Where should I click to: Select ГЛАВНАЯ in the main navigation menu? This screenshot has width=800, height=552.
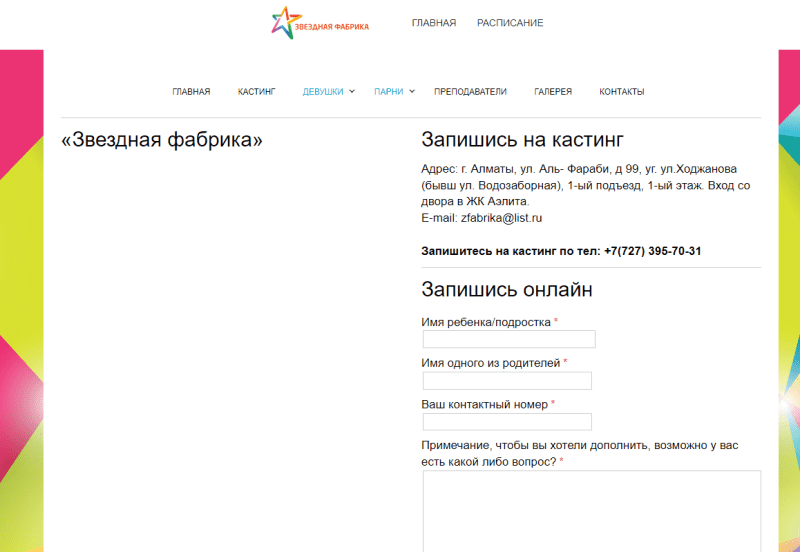click(191, 92)
